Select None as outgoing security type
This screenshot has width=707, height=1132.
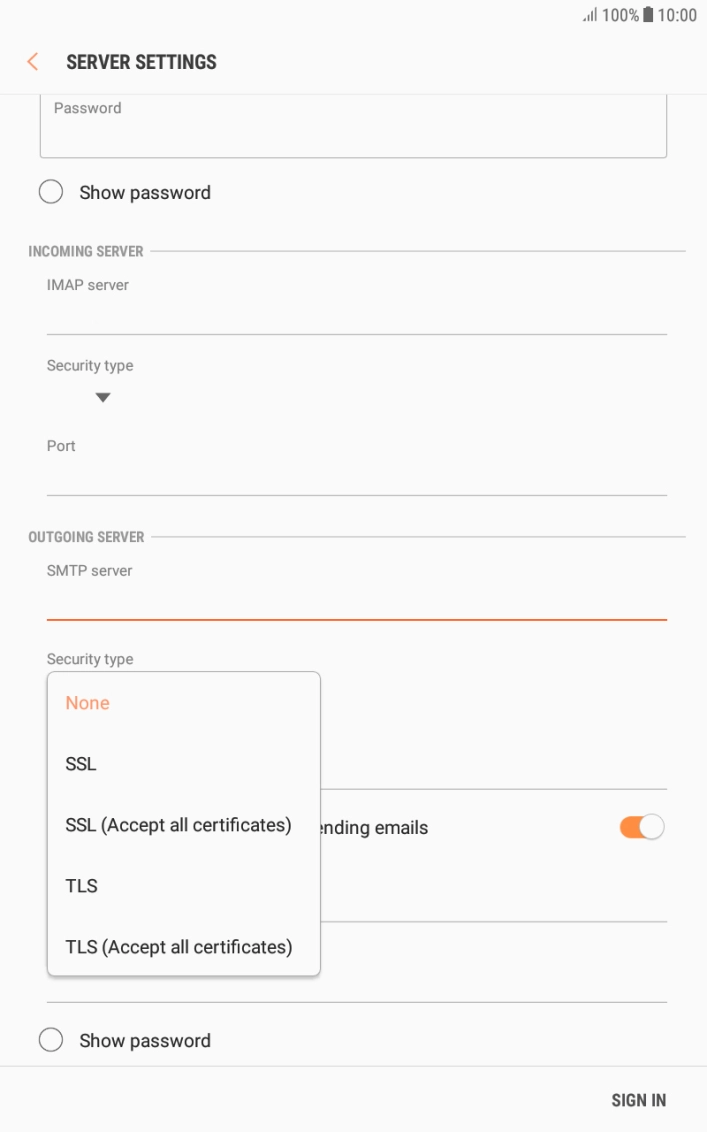click(x=87, y=703)
